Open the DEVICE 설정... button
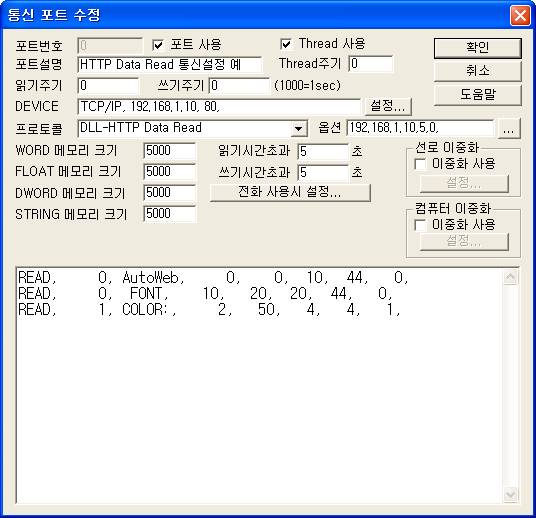 pyautogui.click(x=388, y=106)
